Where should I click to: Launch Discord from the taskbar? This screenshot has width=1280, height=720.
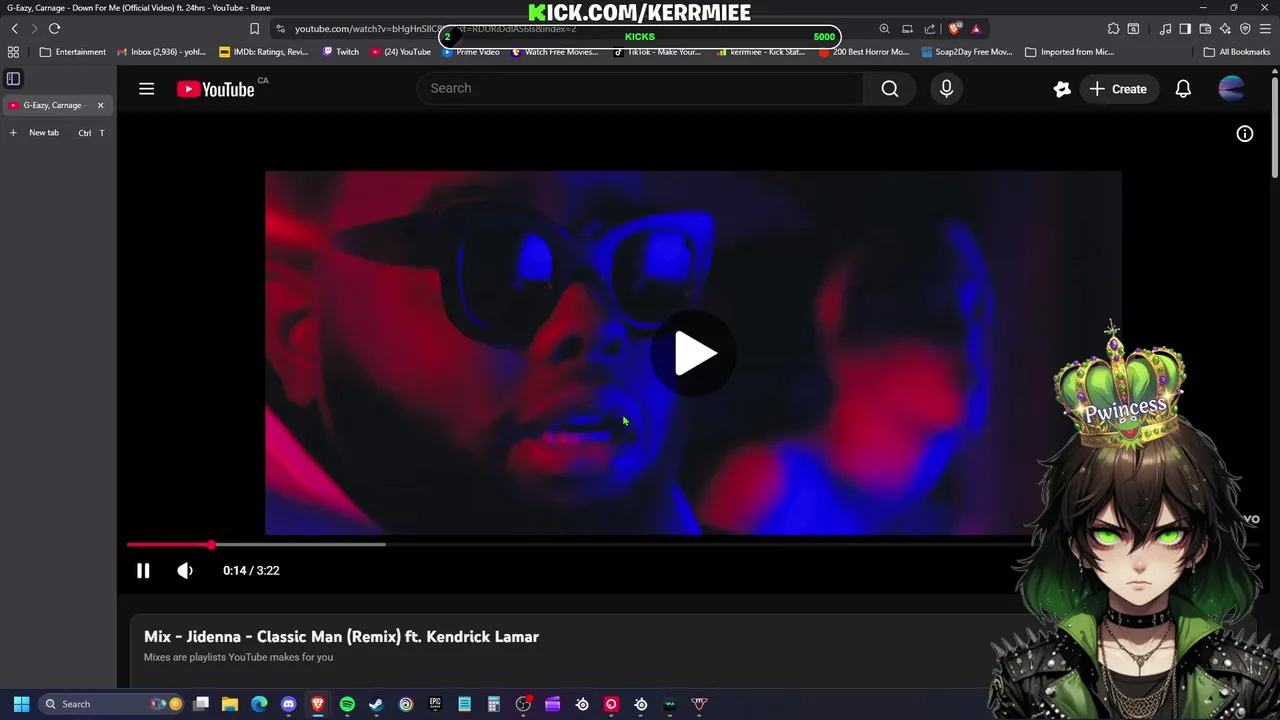coord(289,704)
